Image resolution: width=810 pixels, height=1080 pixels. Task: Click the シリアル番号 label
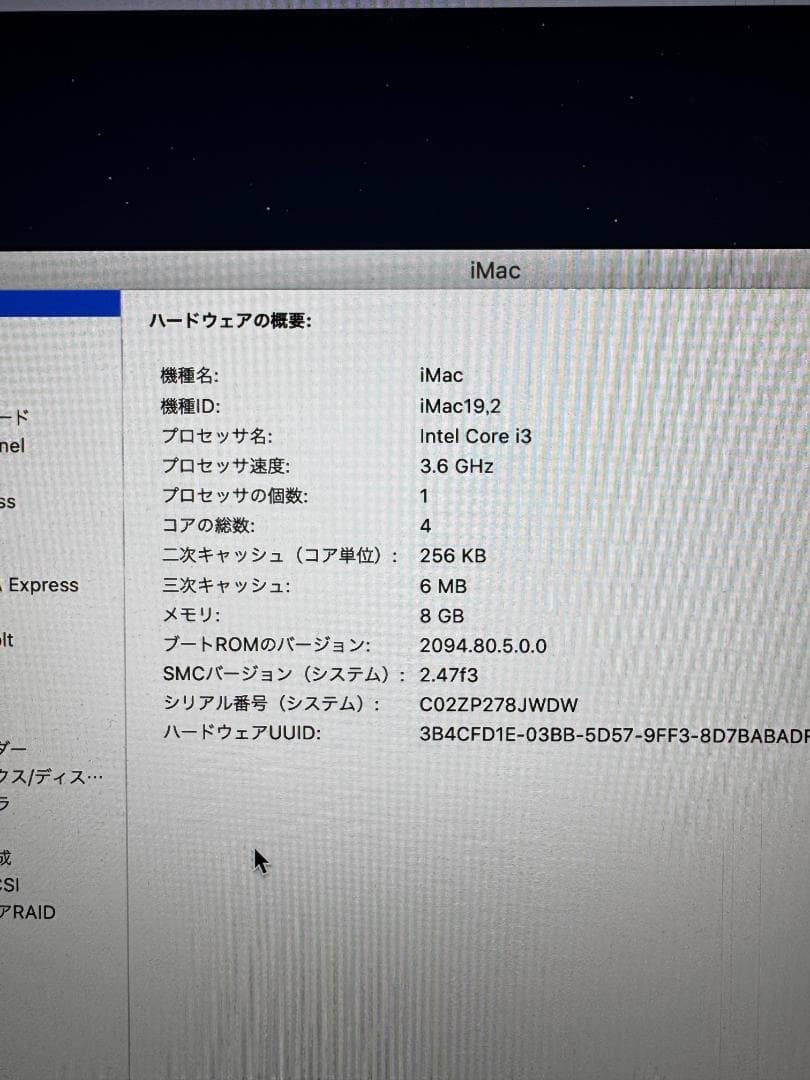(x=271, y=703)
